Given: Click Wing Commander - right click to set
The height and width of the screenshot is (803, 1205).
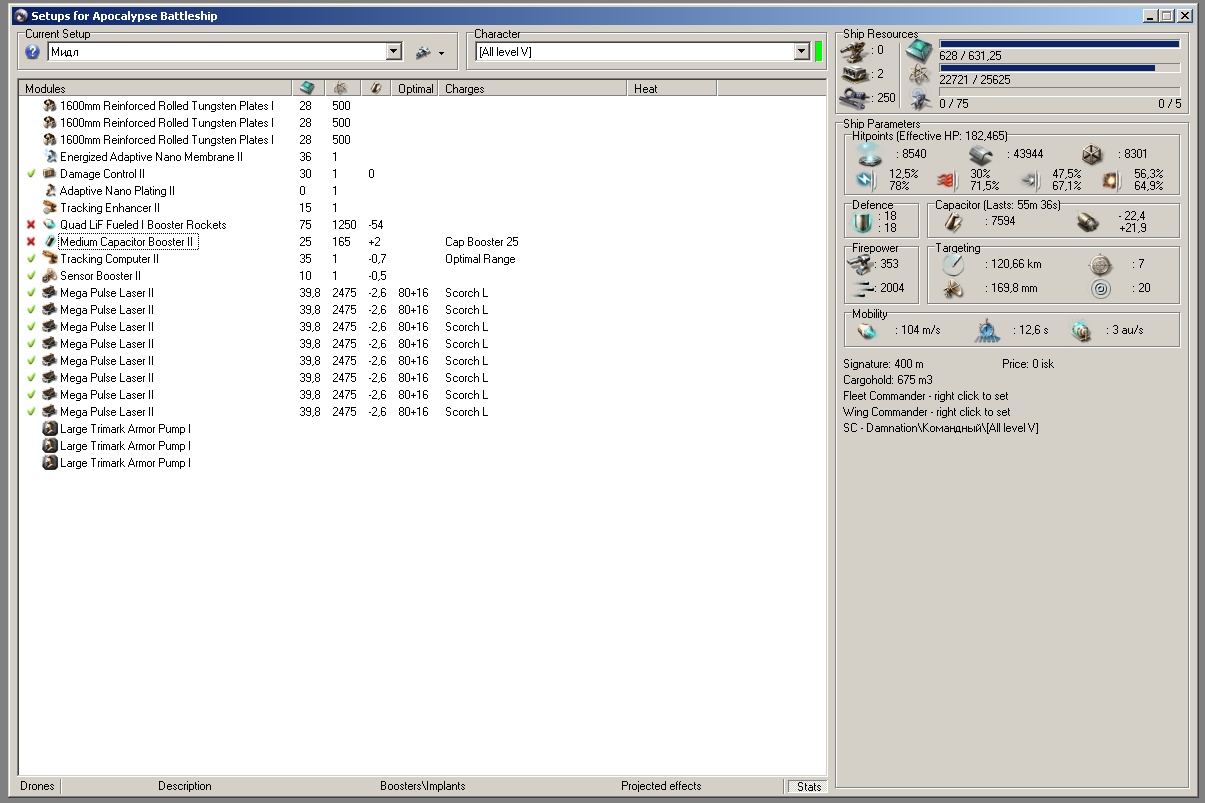Looking at the screenshot, I should pyautogui.click(x=926, y=412).
